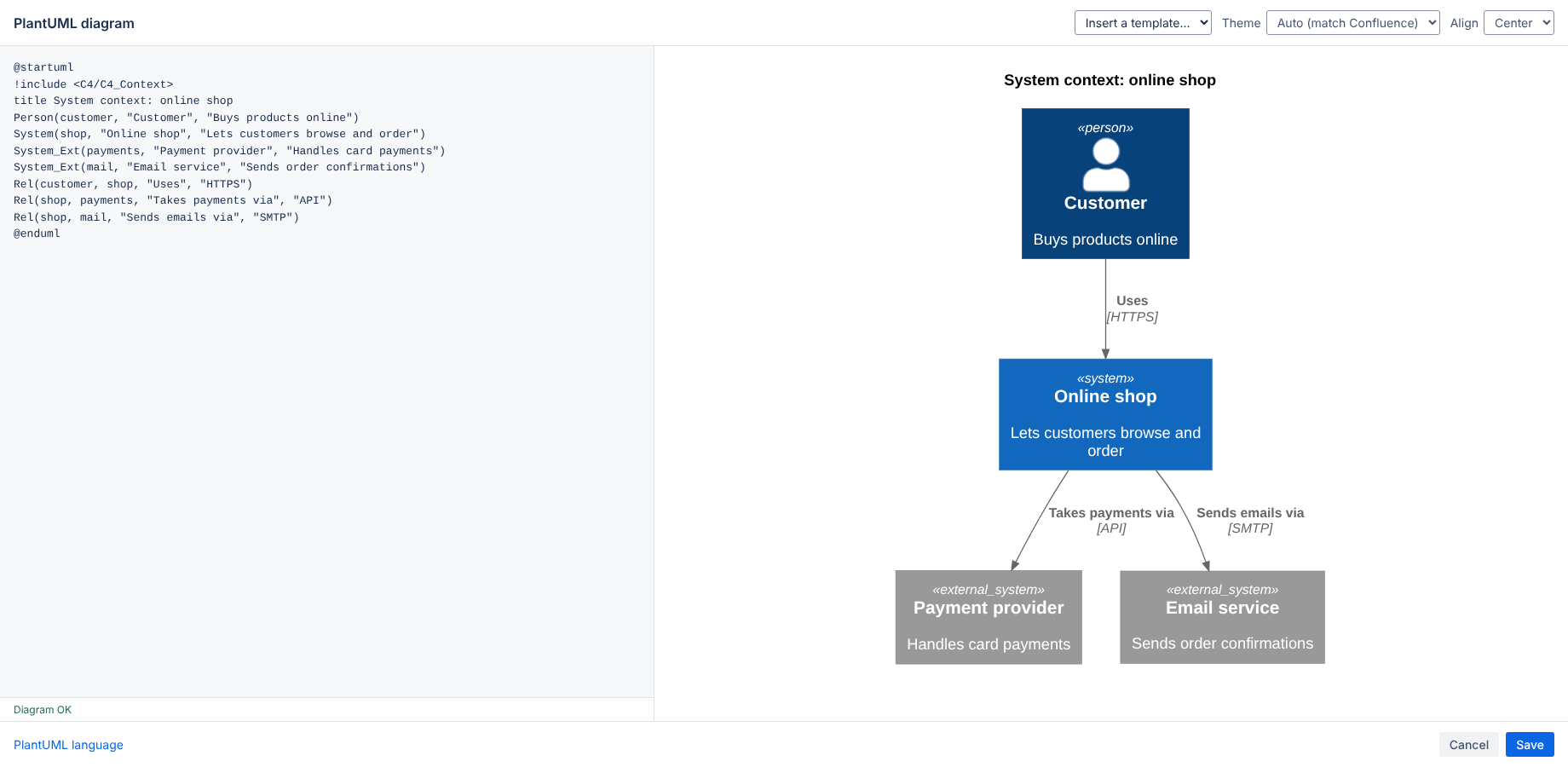Place cursor in the 'title System context' code line
Image resolution: width=1568 pixels, height=767 pixels.
point(124,101)
